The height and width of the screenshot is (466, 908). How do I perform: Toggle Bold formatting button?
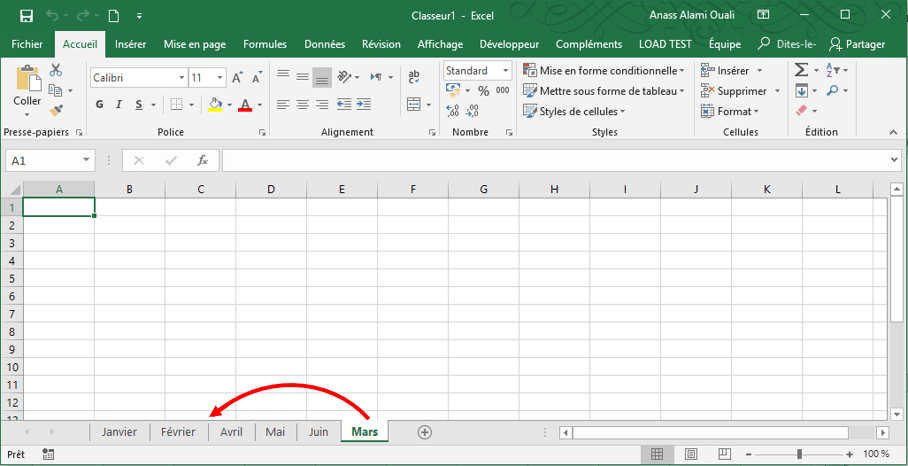click(100, 105)
